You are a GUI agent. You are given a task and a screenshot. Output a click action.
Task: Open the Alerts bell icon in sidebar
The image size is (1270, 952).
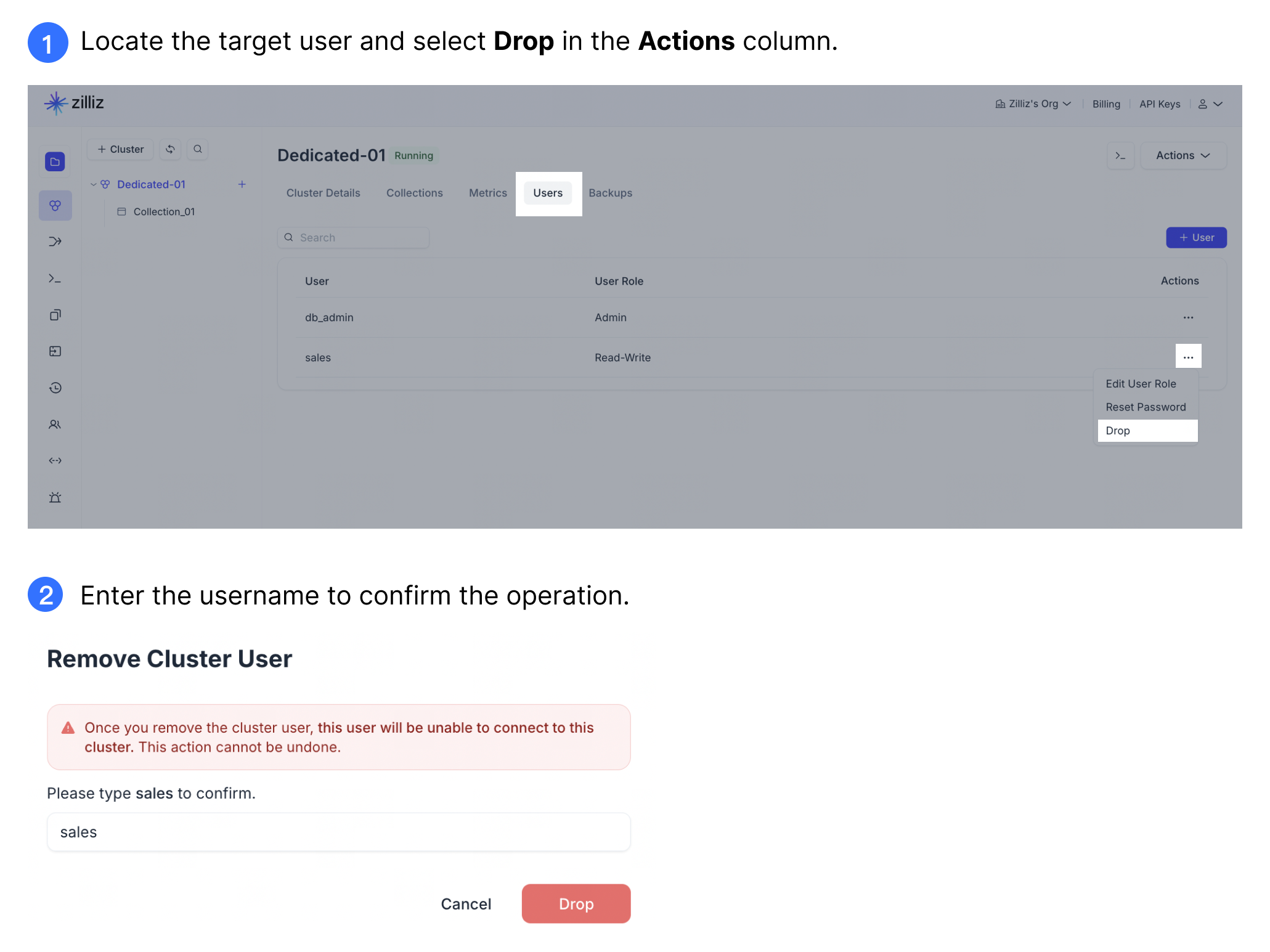coord(55,497)
